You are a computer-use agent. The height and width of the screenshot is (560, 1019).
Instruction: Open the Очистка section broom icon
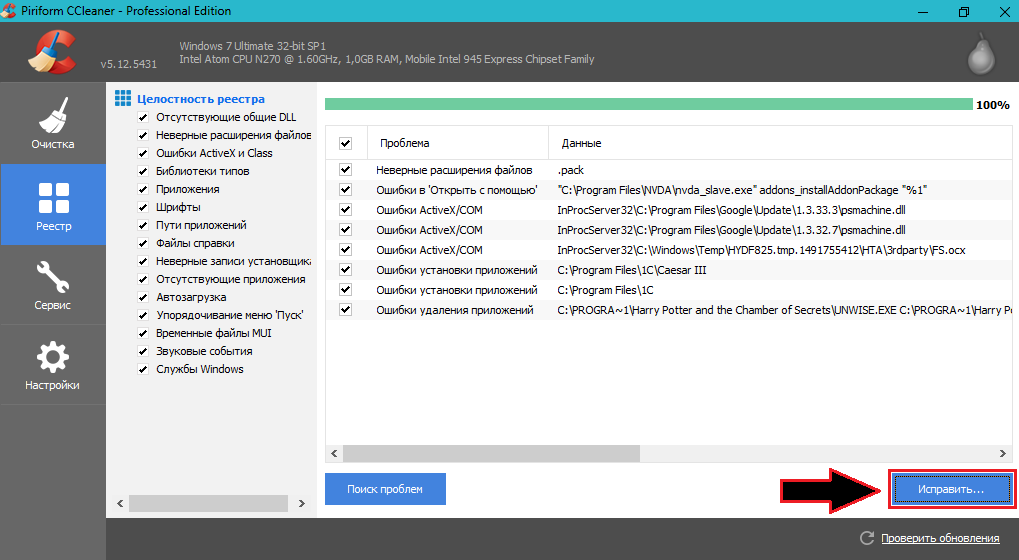pos(52,115)
